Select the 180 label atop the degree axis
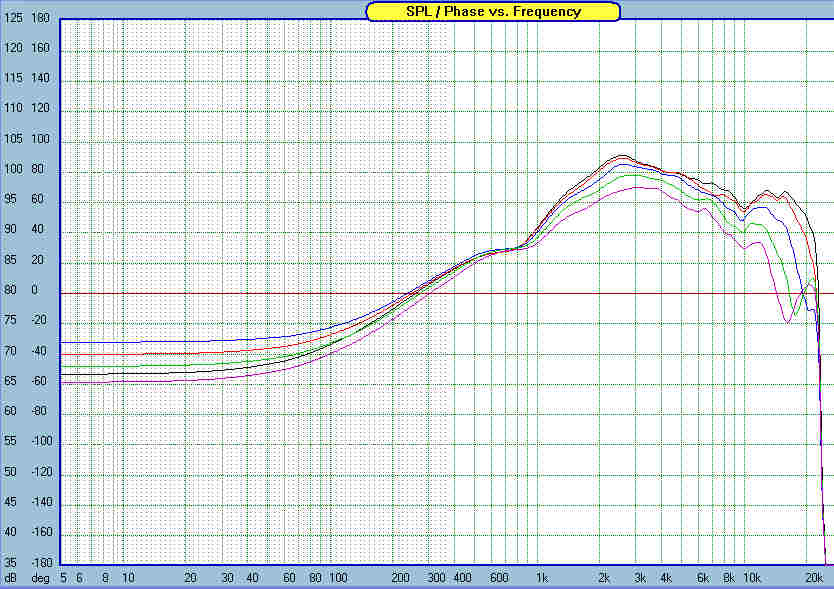 pos(40,18)
